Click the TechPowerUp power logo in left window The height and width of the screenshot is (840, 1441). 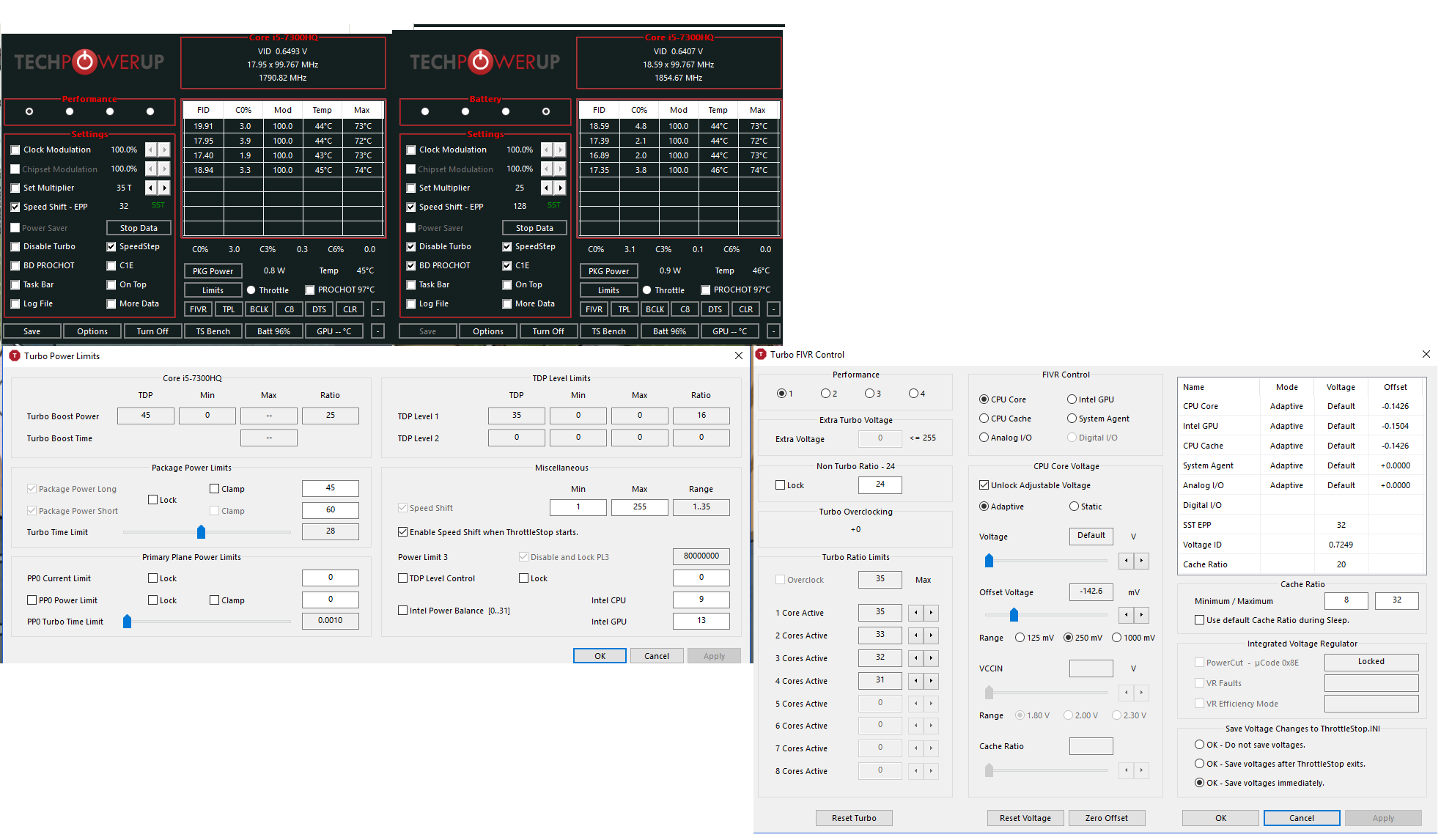pyautogui.click(x=86, y=62)
